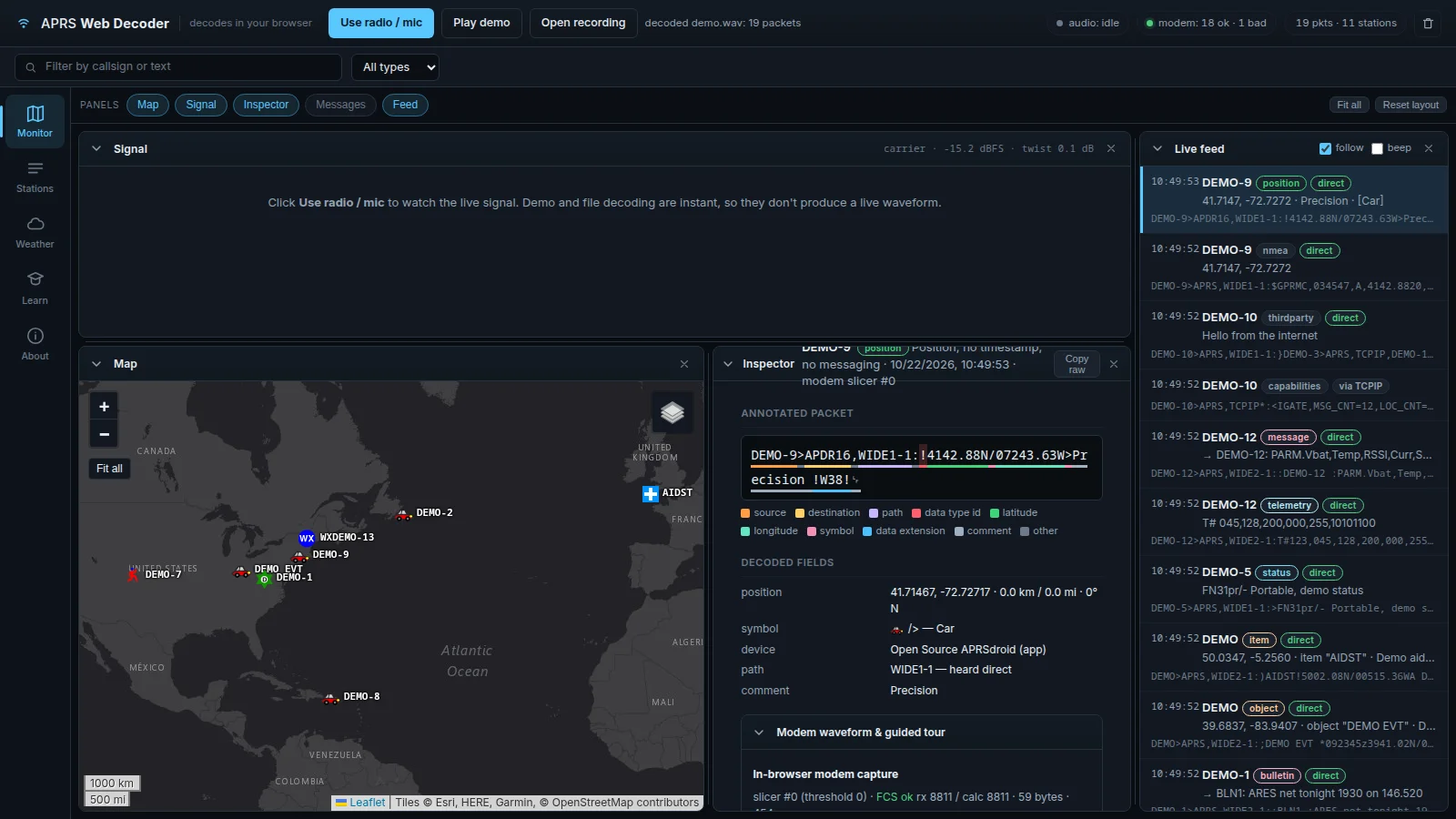Select the AIDST marker on the map

click(651, 493)
